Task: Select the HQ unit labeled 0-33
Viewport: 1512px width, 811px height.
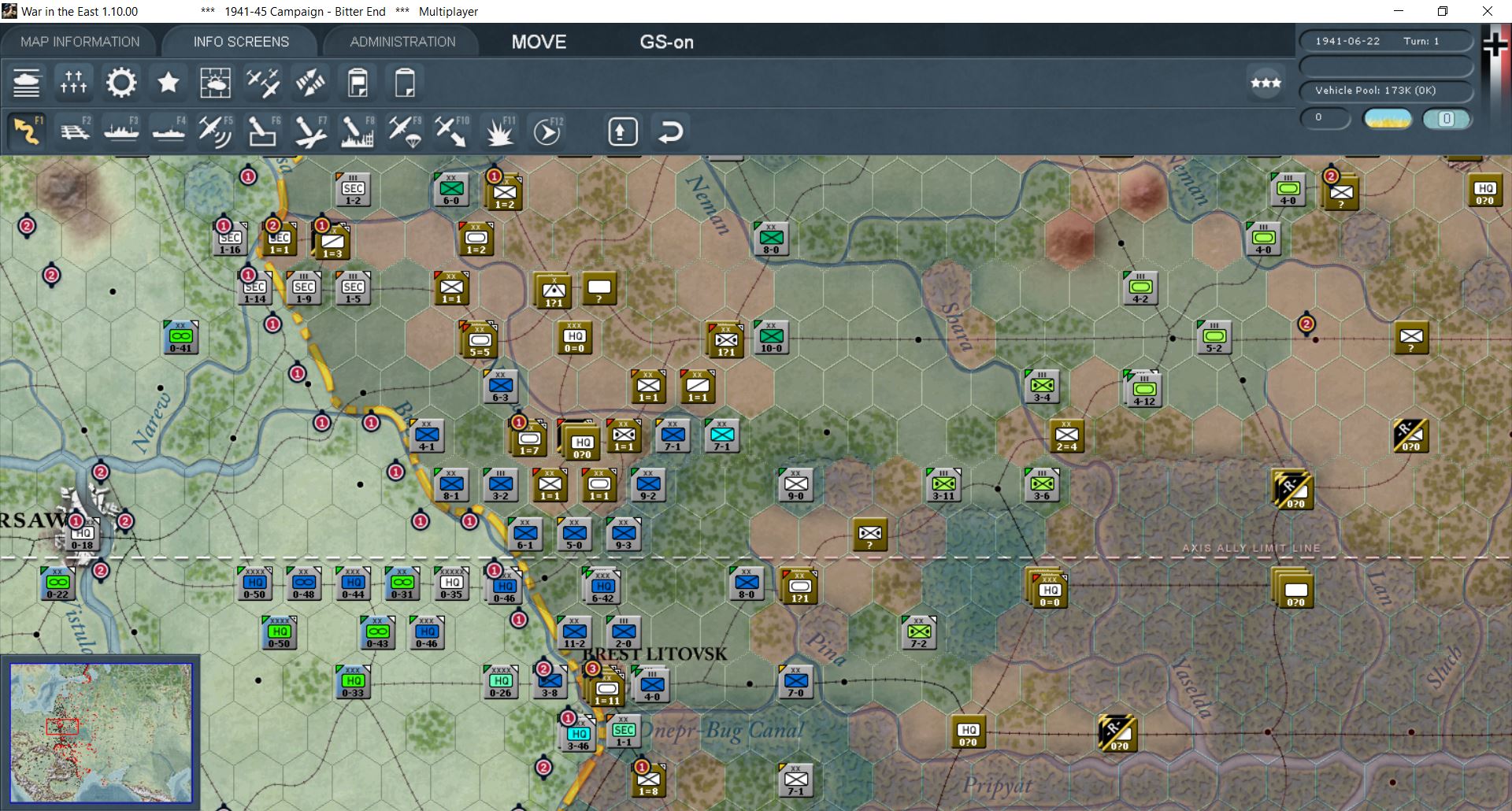Action: tap(353, 682)
